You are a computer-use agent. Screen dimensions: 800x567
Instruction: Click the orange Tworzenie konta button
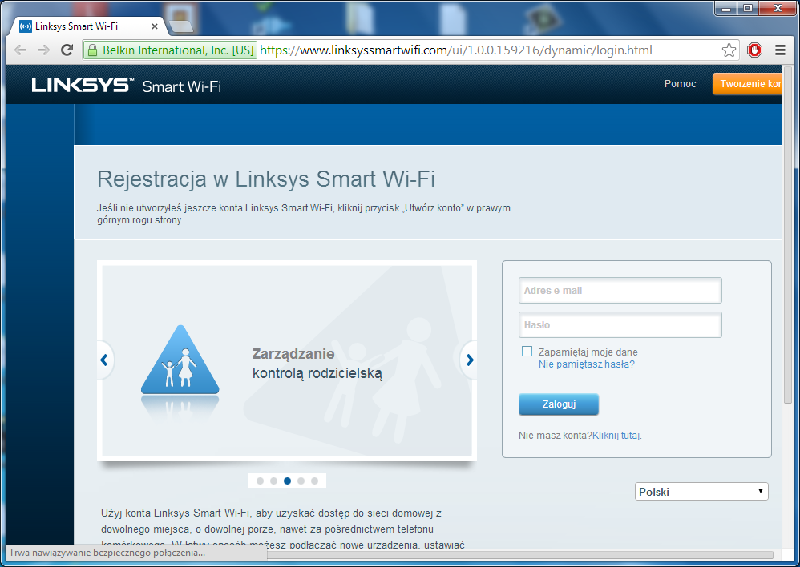[747, 84]
